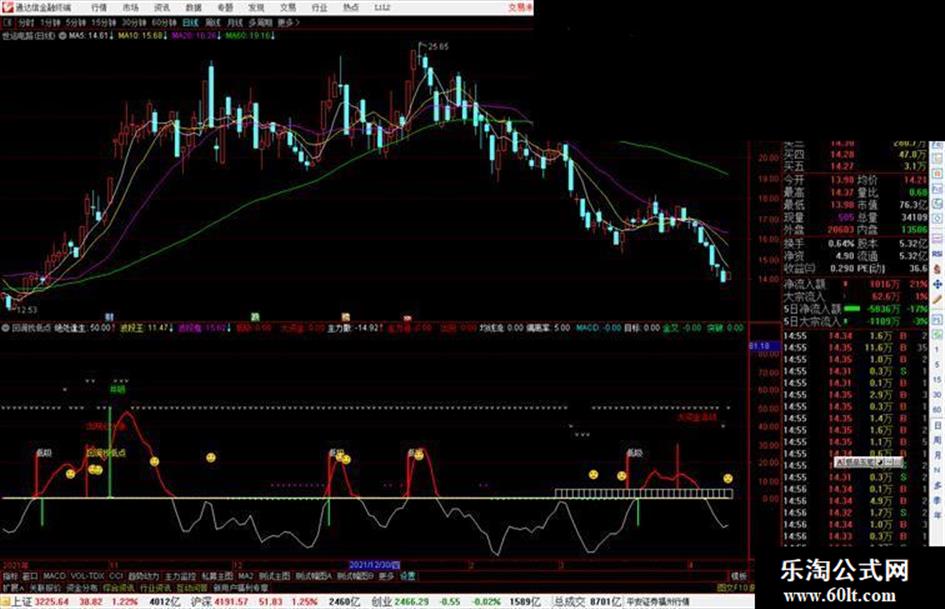Click the 12.53 low price label

pyautogui.click(x=27, y=310)
